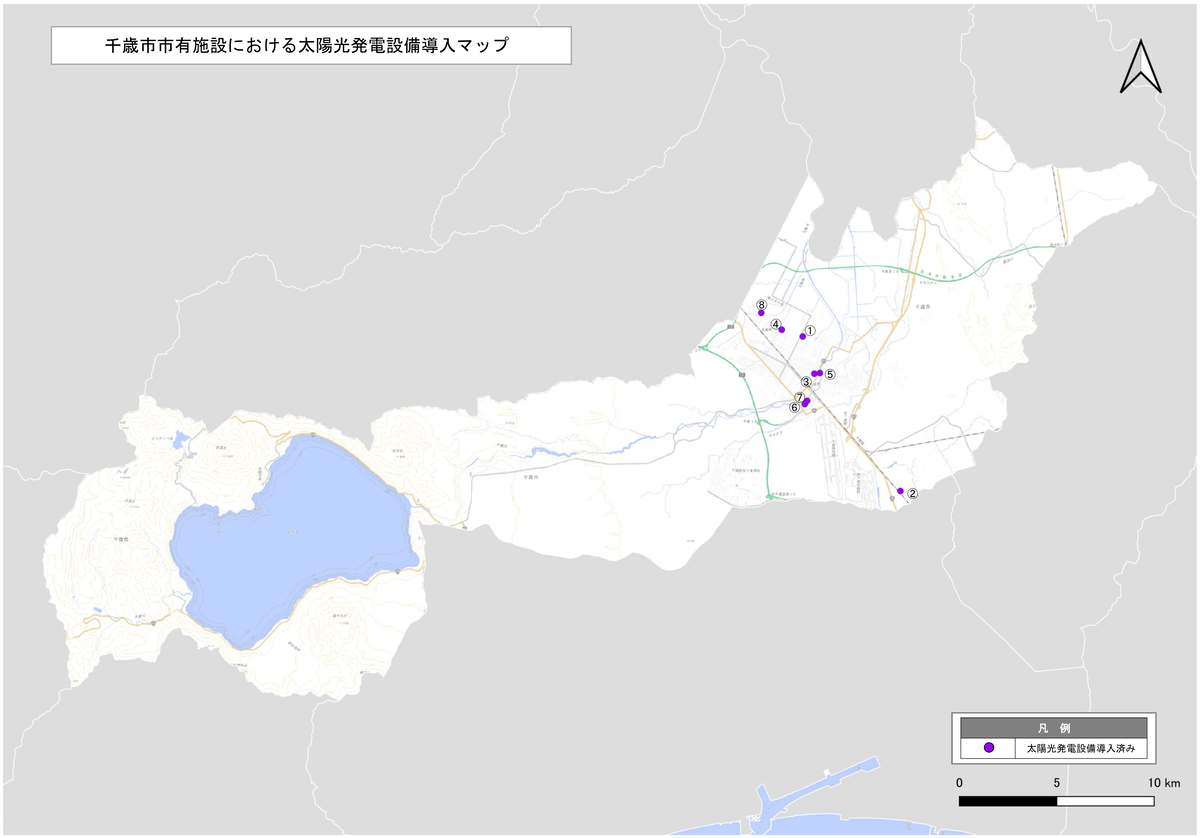The image size is (1200, 838).
Task: Click the purple marker labeled ①
Action: point(803,336)
